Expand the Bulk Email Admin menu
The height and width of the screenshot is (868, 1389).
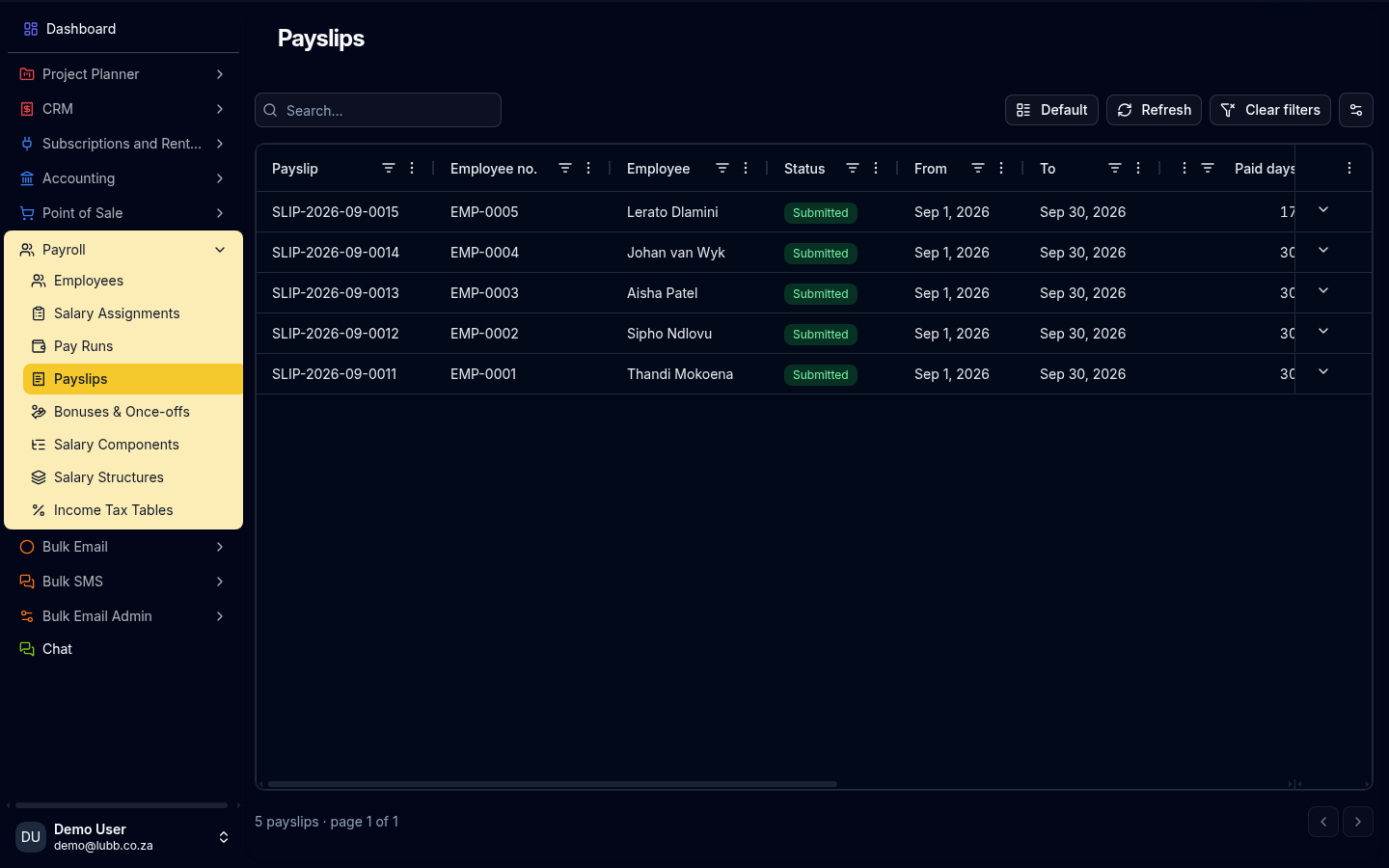123,616
